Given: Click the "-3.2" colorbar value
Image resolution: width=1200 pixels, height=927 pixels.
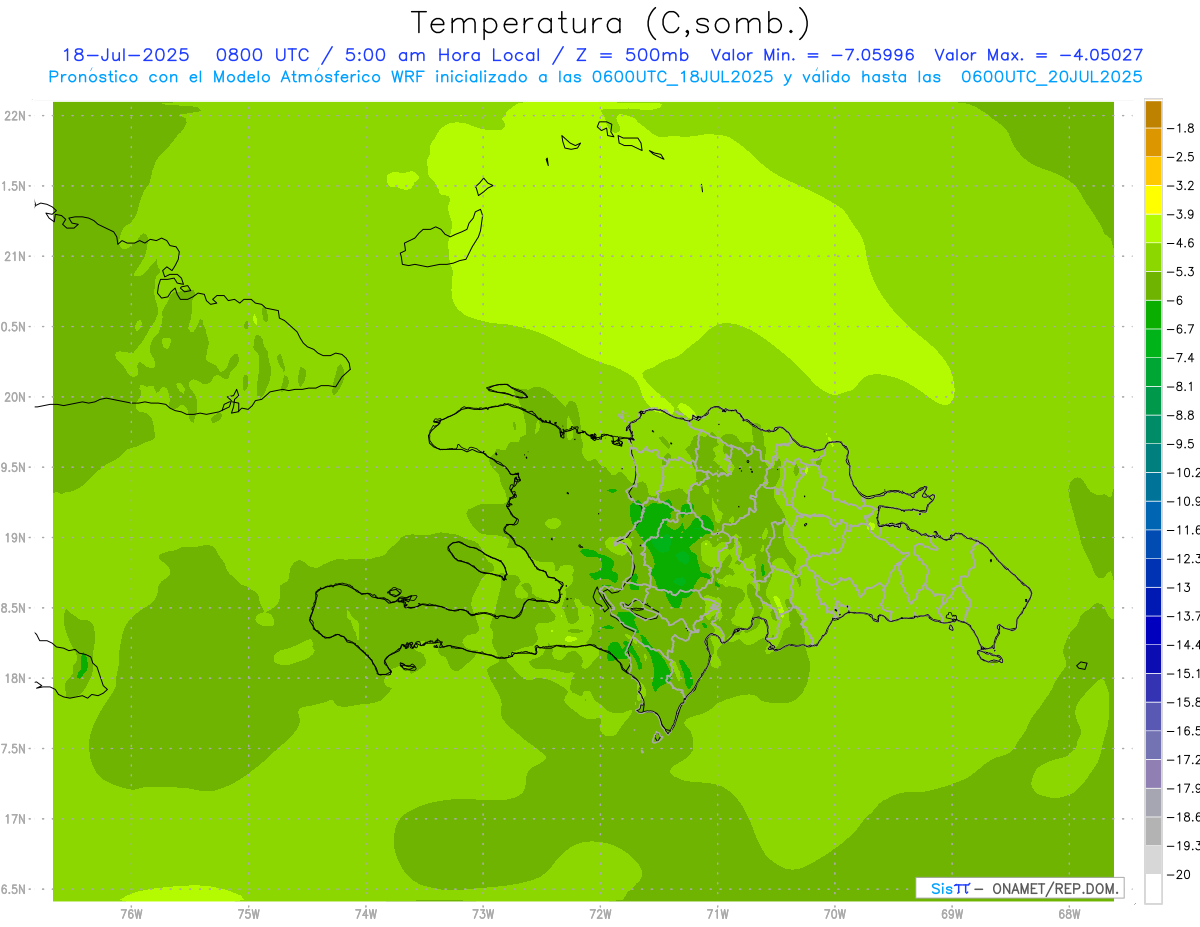Looking at the screenshot, I should coord(1182,186).
